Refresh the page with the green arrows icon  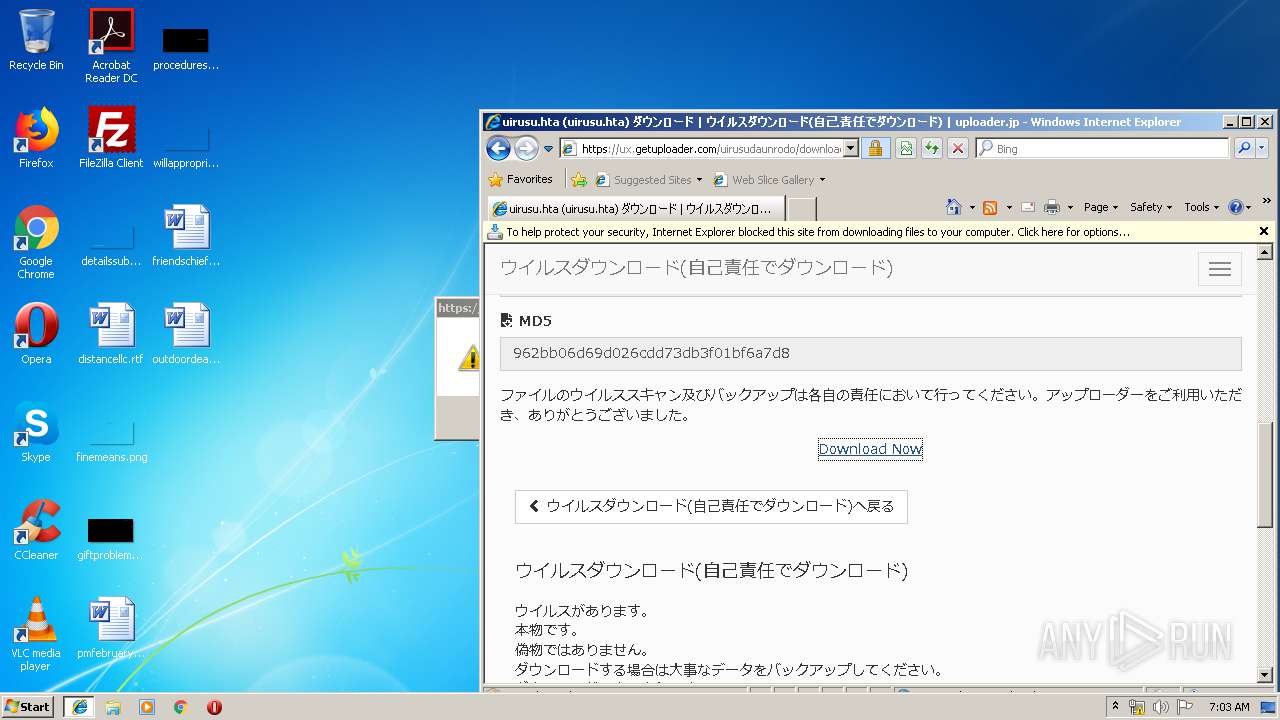(931, 148)
